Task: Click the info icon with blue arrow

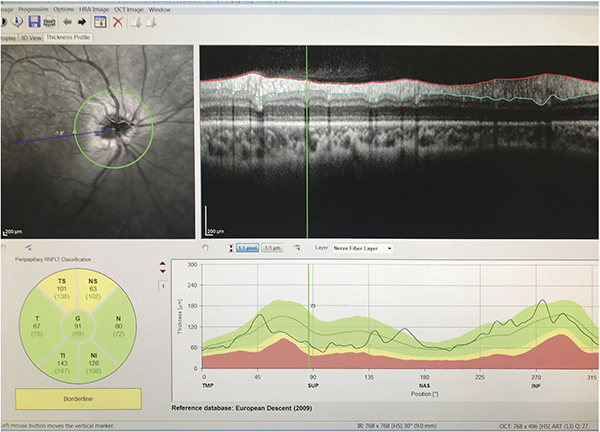Action: click(18, 21)
